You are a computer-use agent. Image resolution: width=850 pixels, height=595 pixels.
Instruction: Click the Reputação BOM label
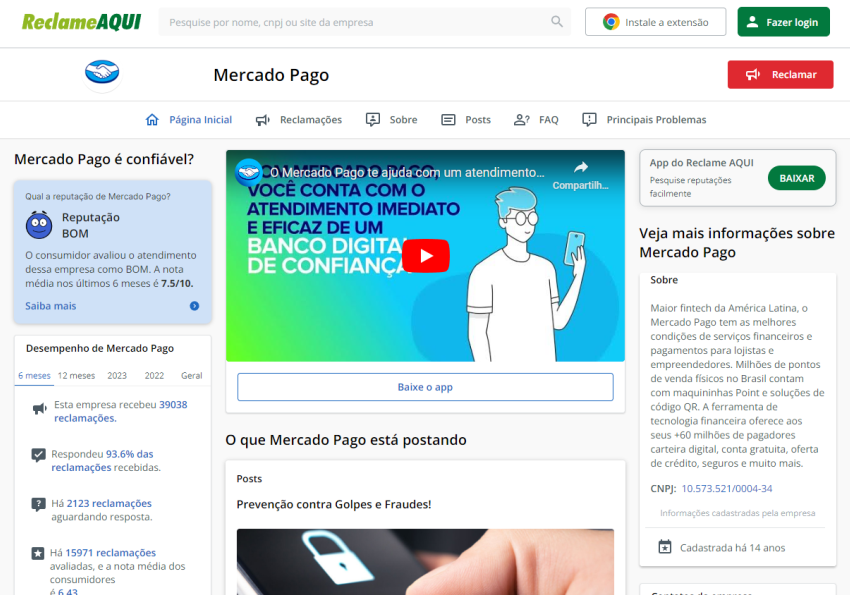click(91, 225)
